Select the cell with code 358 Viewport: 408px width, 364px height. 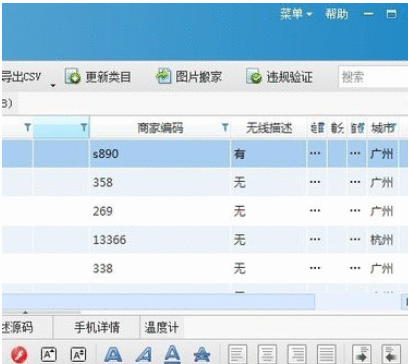pos(160,182)
